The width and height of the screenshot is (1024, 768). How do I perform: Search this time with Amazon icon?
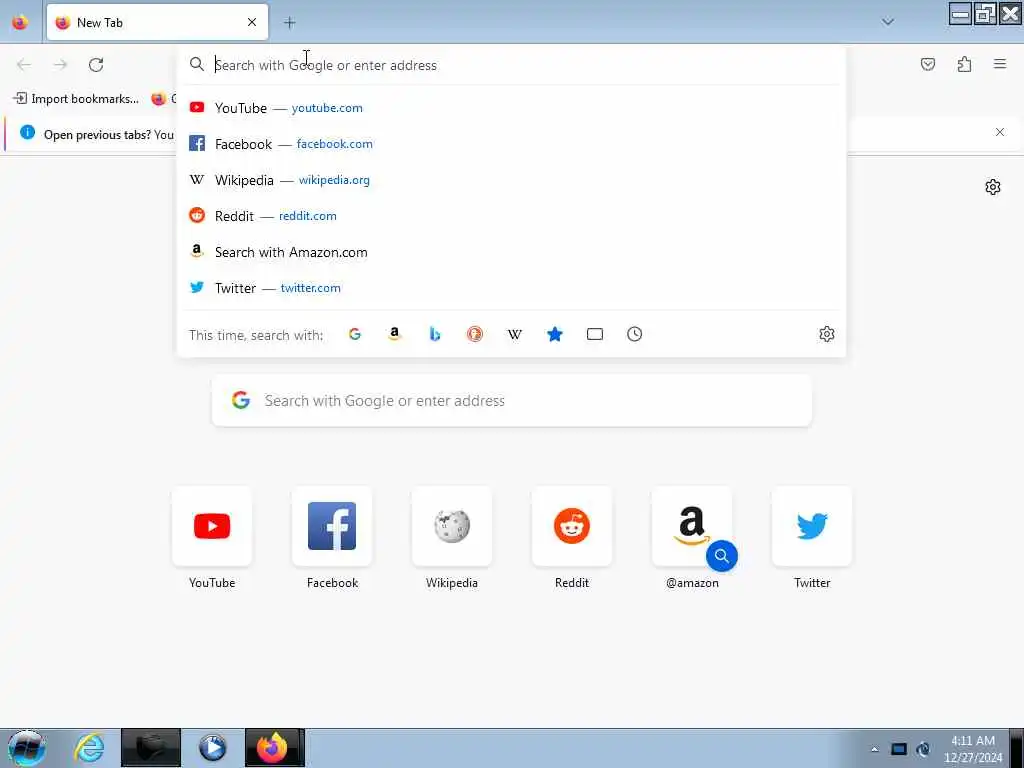394,334
